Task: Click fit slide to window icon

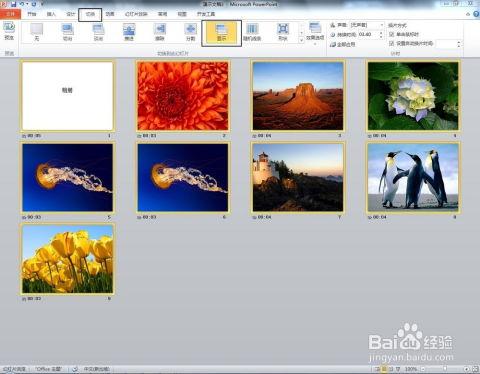Action: (x=475, y=369)
